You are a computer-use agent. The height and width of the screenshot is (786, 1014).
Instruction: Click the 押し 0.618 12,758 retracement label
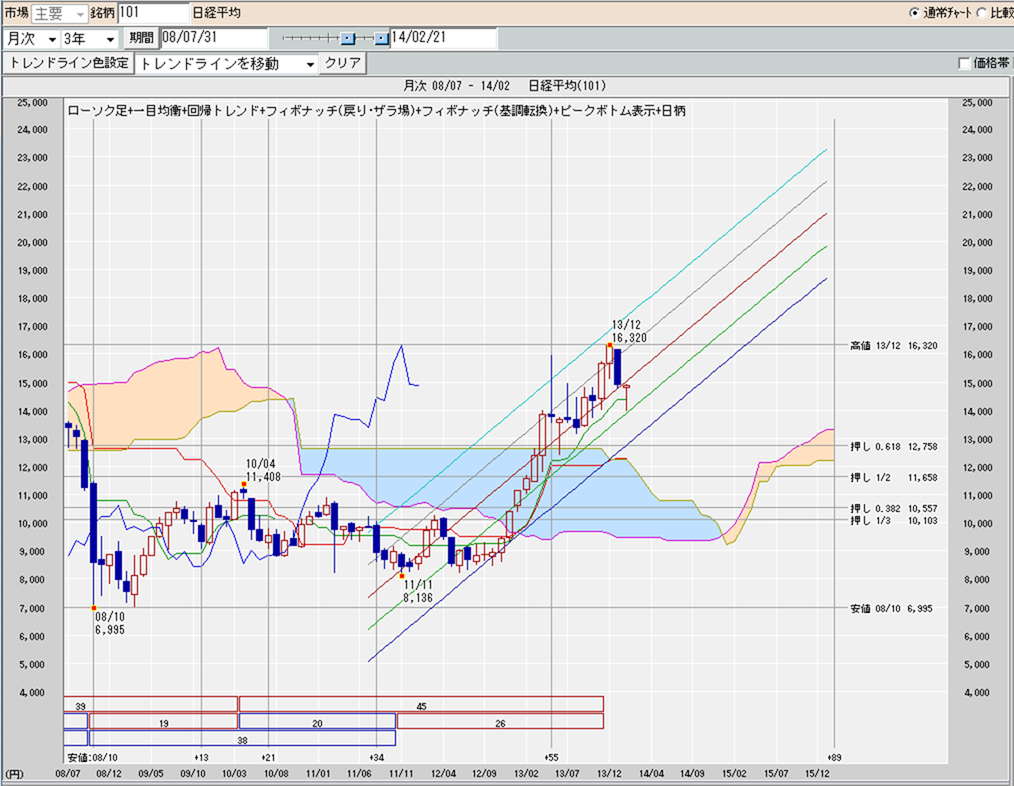pyautogui.click(x=894, y=446)
